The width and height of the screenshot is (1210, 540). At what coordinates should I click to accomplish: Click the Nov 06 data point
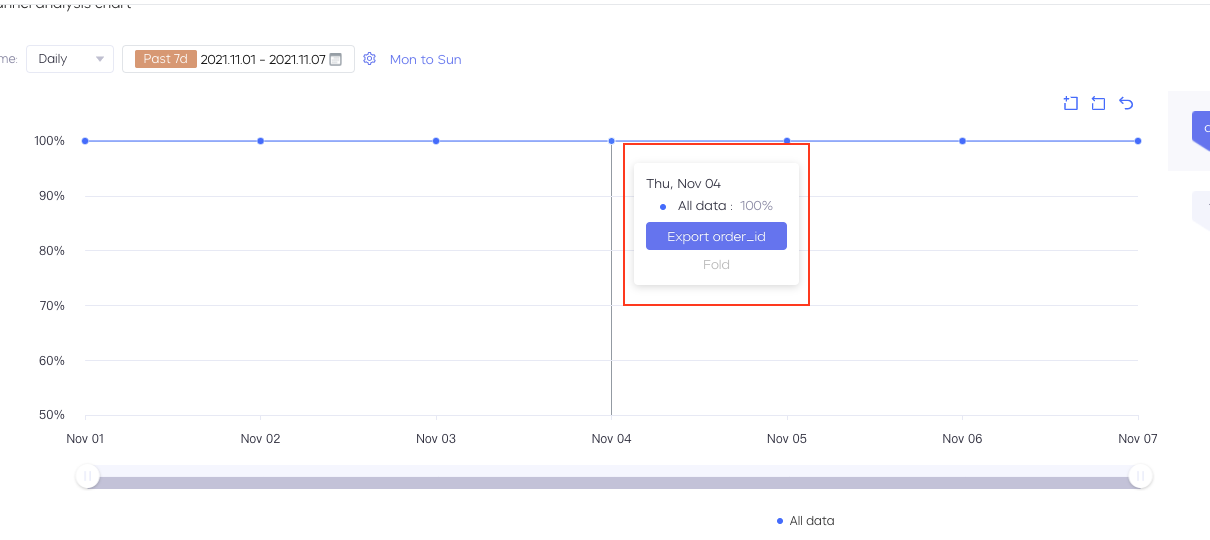point(962,141)
